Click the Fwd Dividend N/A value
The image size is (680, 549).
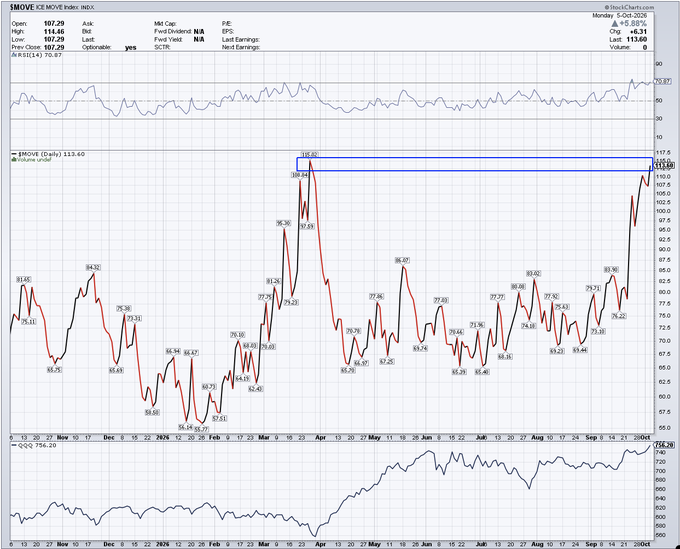tap(199, 32)
